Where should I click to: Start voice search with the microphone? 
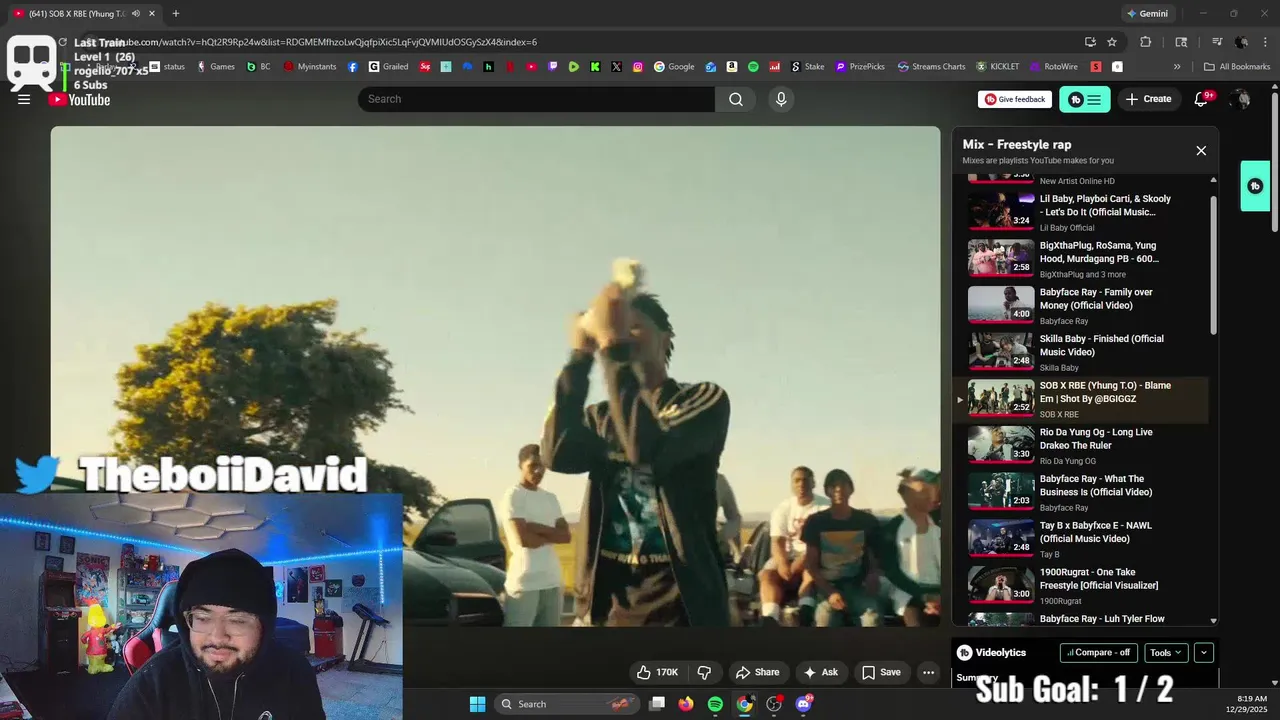click(781, 99)
